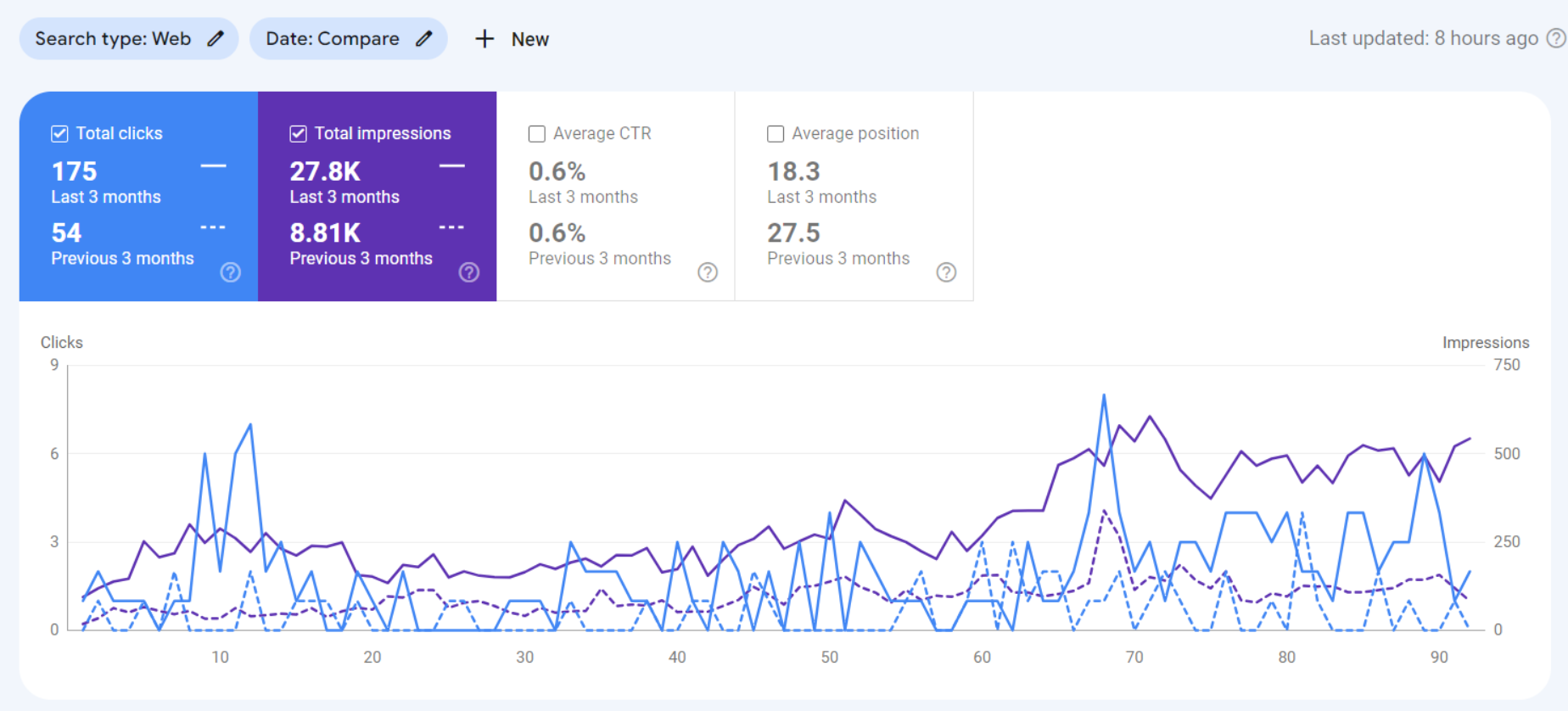Viewport: 1568px width, 711px height.
Task: Select the 18.3 average position value
Action: (793, 171)
